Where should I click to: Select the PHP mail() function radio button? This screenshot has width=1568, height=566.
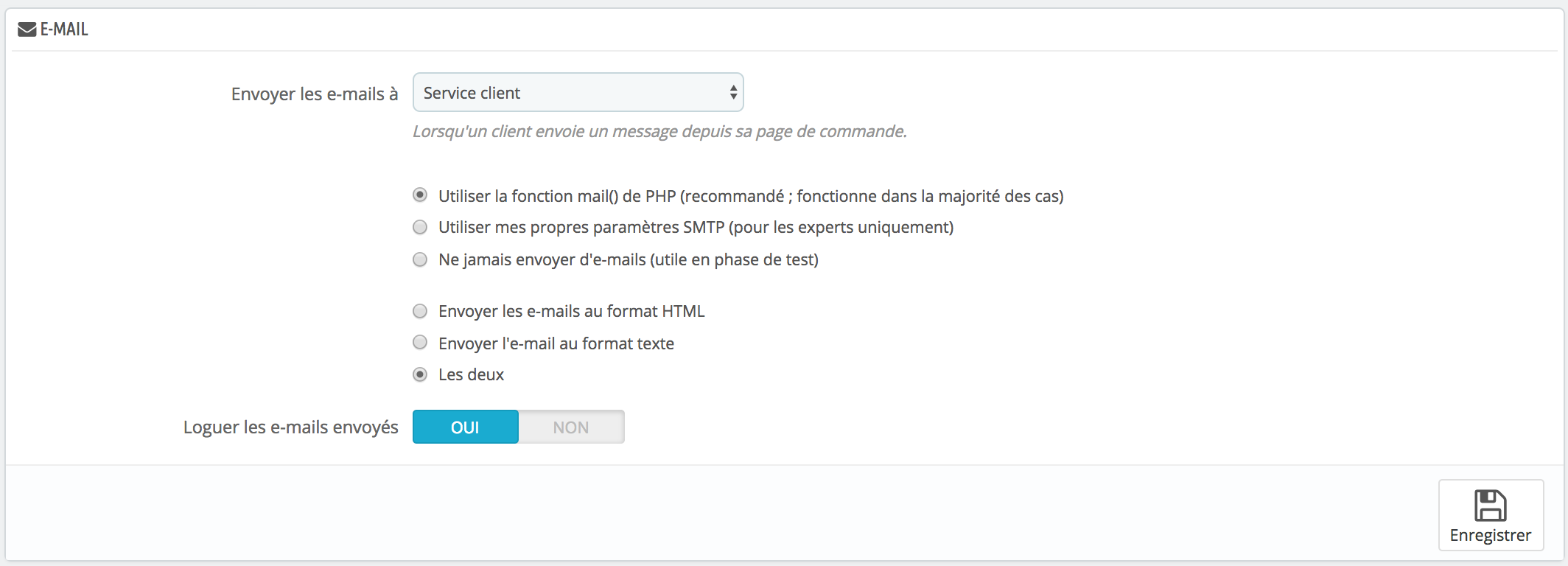coord(420,195)
